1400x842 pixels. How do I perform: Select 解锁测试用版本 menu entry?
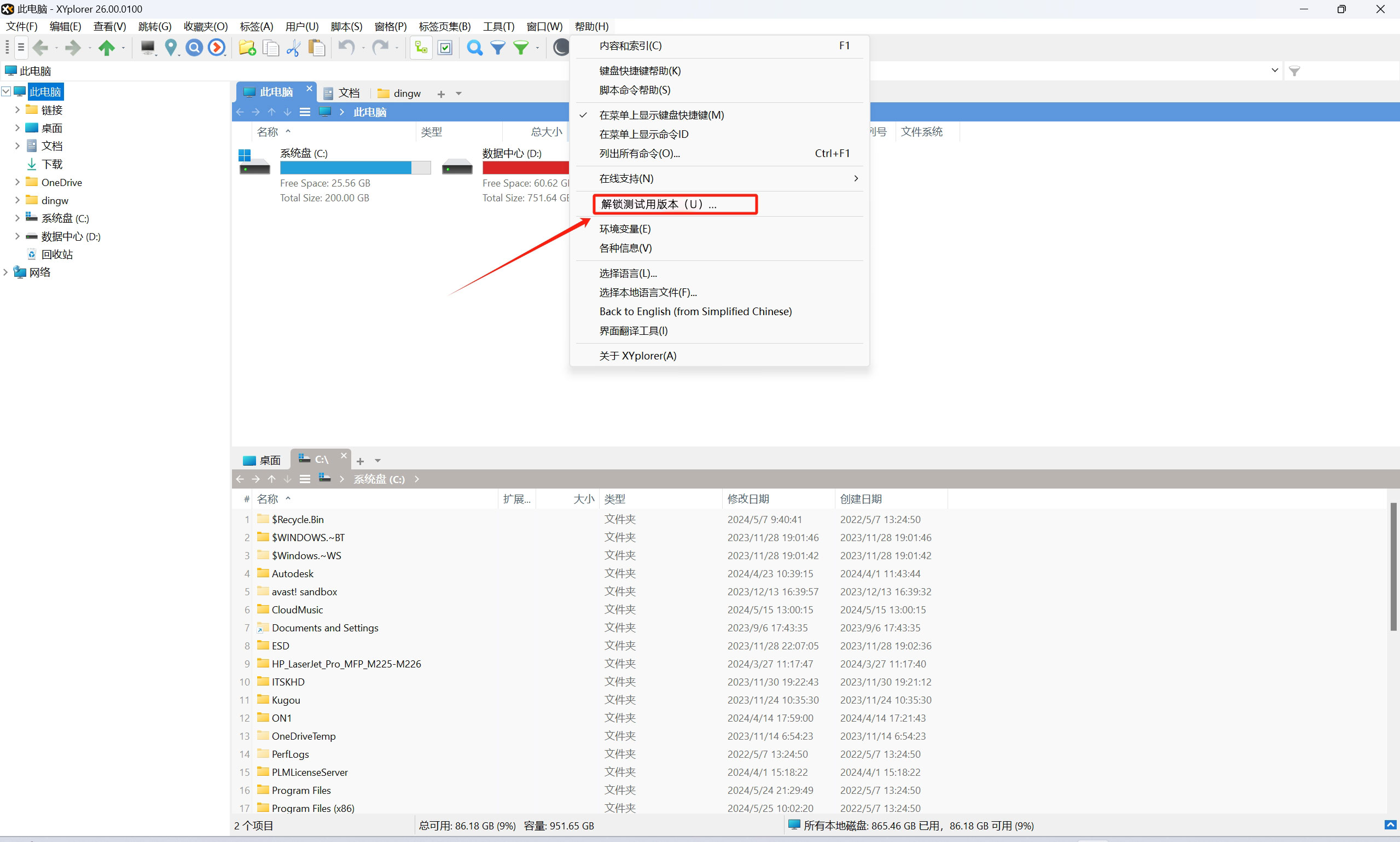(658, 204)
